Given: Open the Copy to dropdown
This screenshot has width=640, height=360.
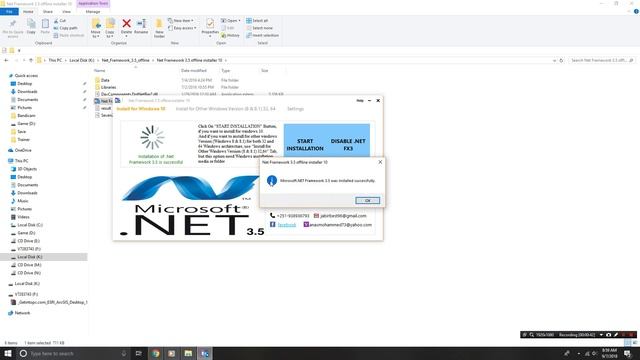Looking at the screenshot, I should 110,29.
